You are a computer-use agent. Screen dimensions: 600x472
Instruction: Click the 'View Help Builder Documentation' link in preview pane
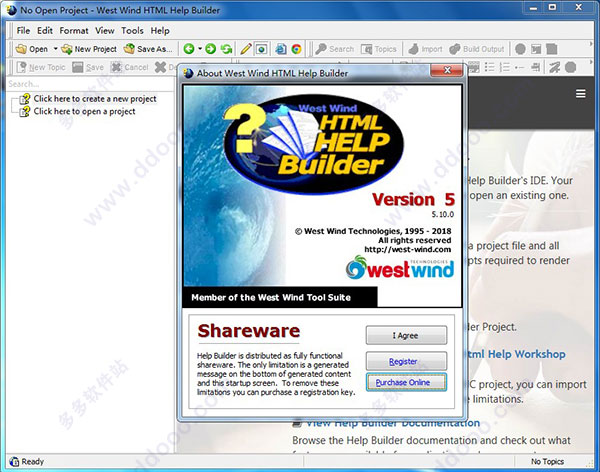[x=392, y=423]
